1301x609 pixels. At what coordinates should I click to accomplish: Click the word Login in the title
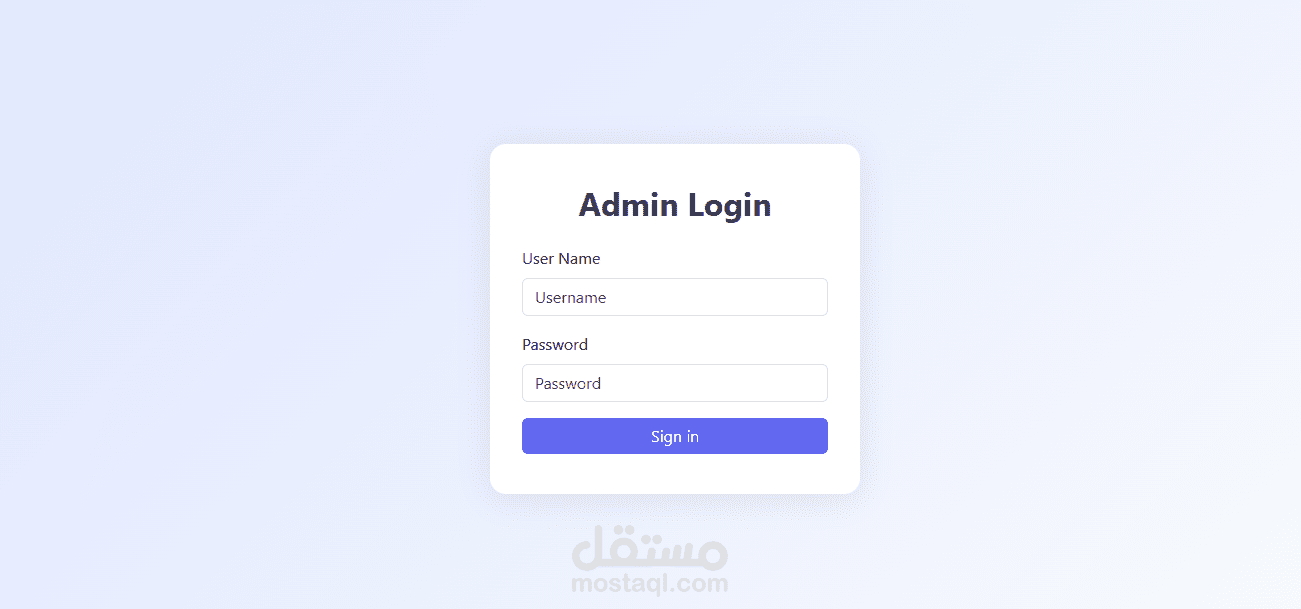click(x=727, y=205)
